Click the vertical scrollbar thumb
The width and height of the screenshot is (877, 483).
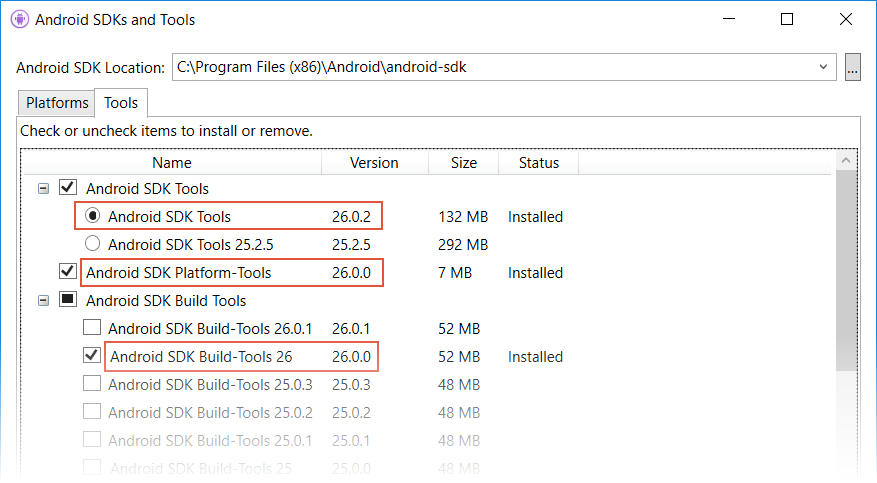[846, 270]
